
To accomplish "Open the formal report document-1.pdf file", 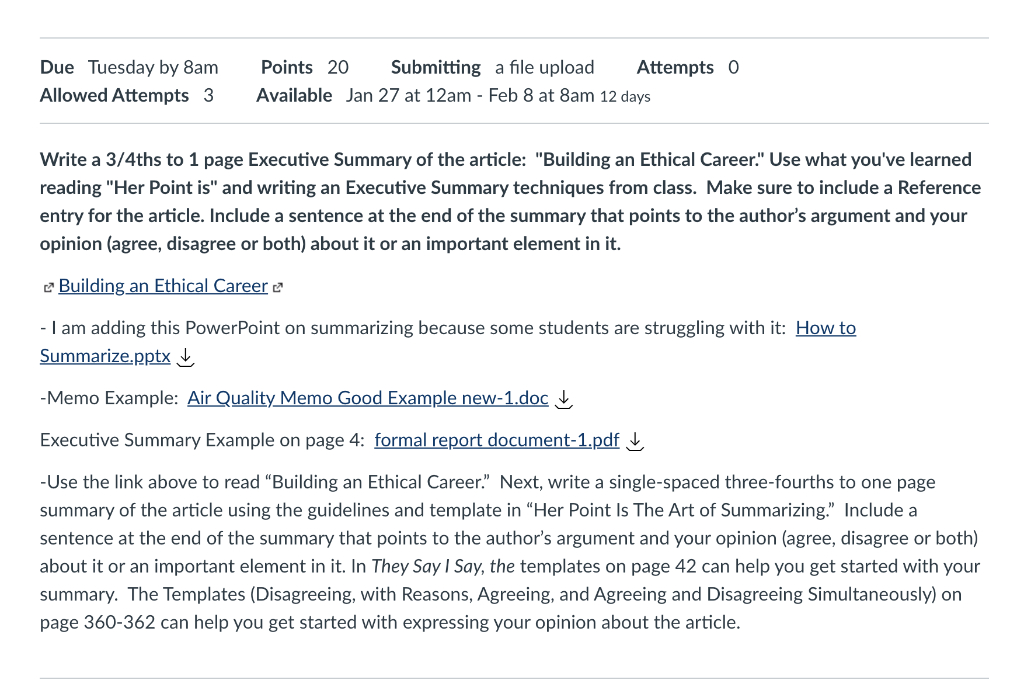I will point(497,439).
